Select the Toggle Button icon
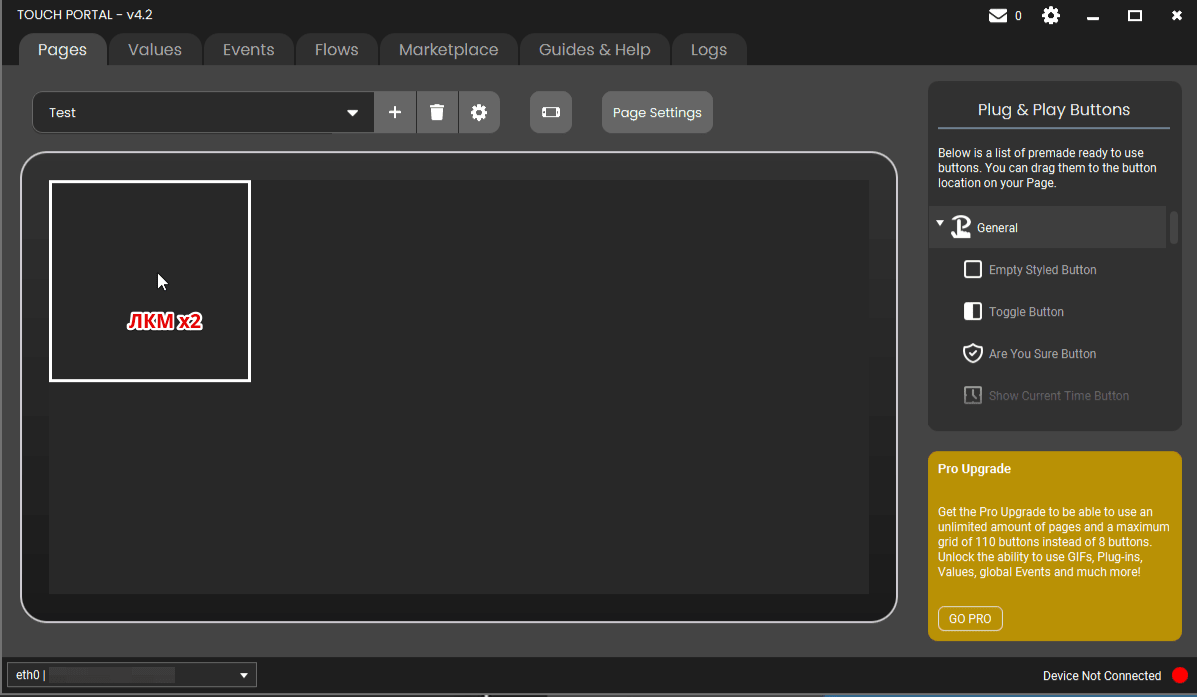1197x697 pixels. (973, 311)
